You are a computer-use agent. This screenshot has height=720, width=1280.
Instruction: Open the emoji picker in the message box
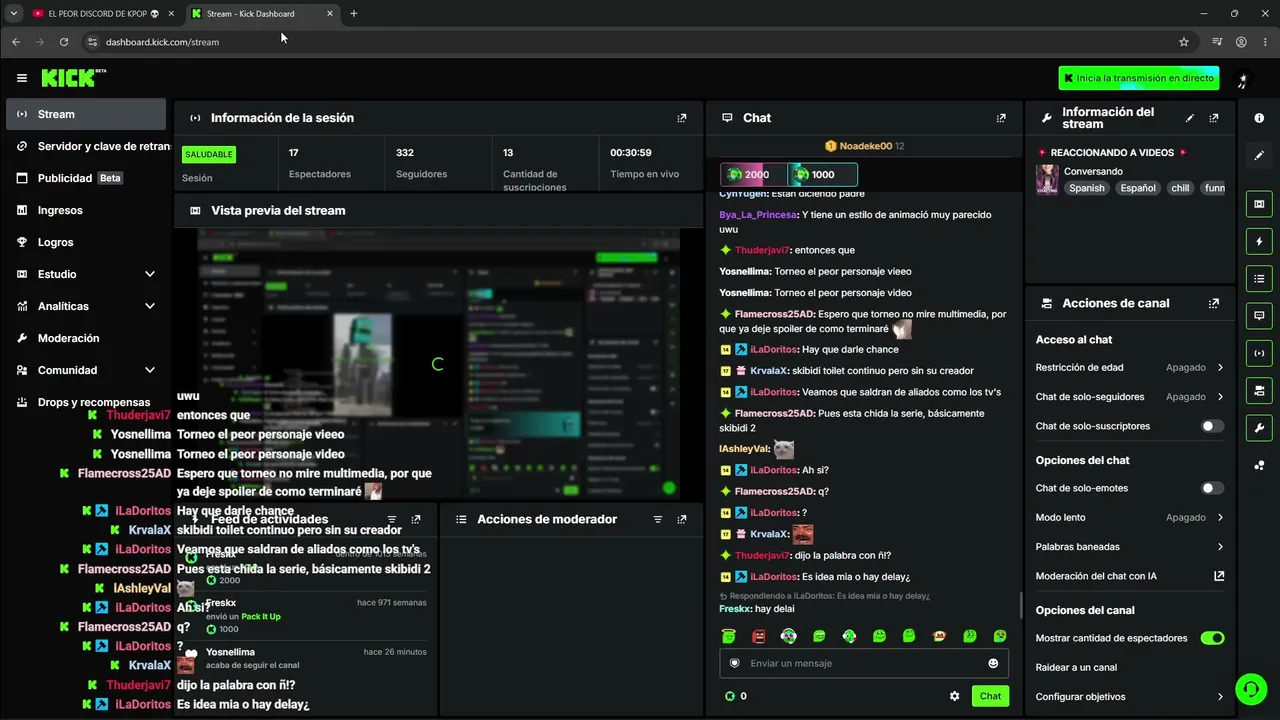tap(993, 663)
